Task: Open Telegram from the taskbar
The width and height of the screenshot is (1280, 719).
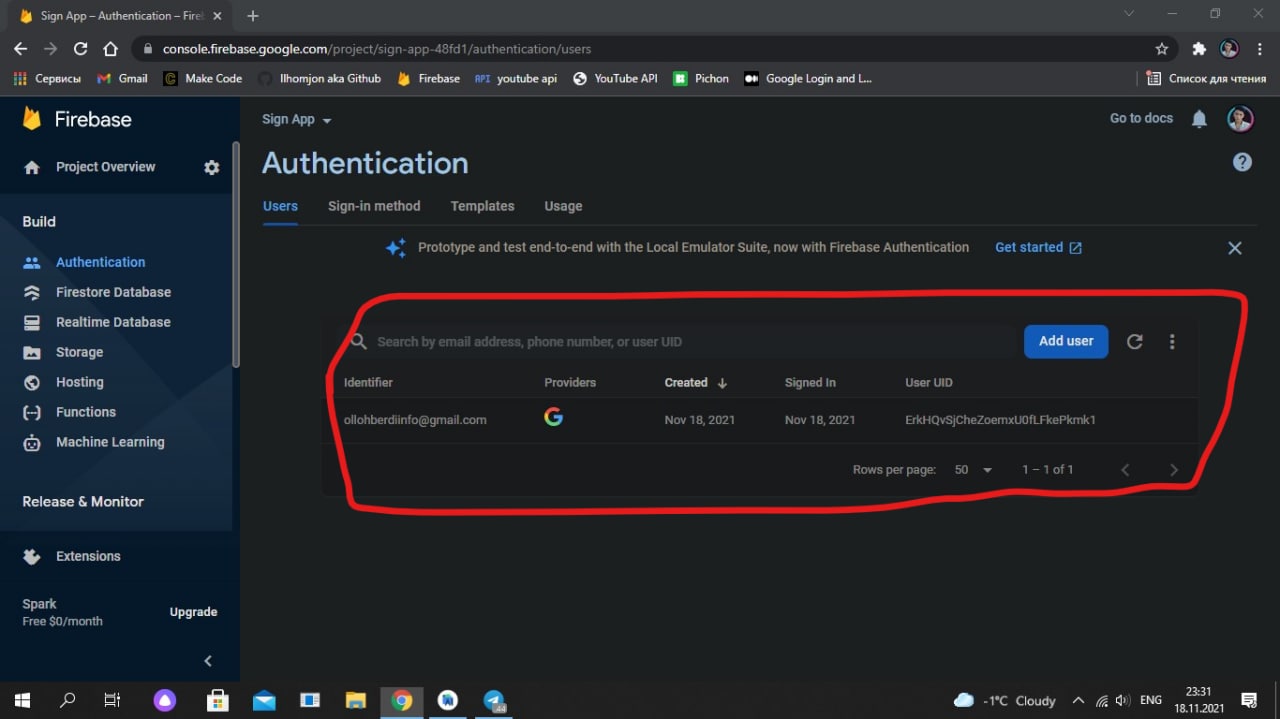Action: (495, 701)
